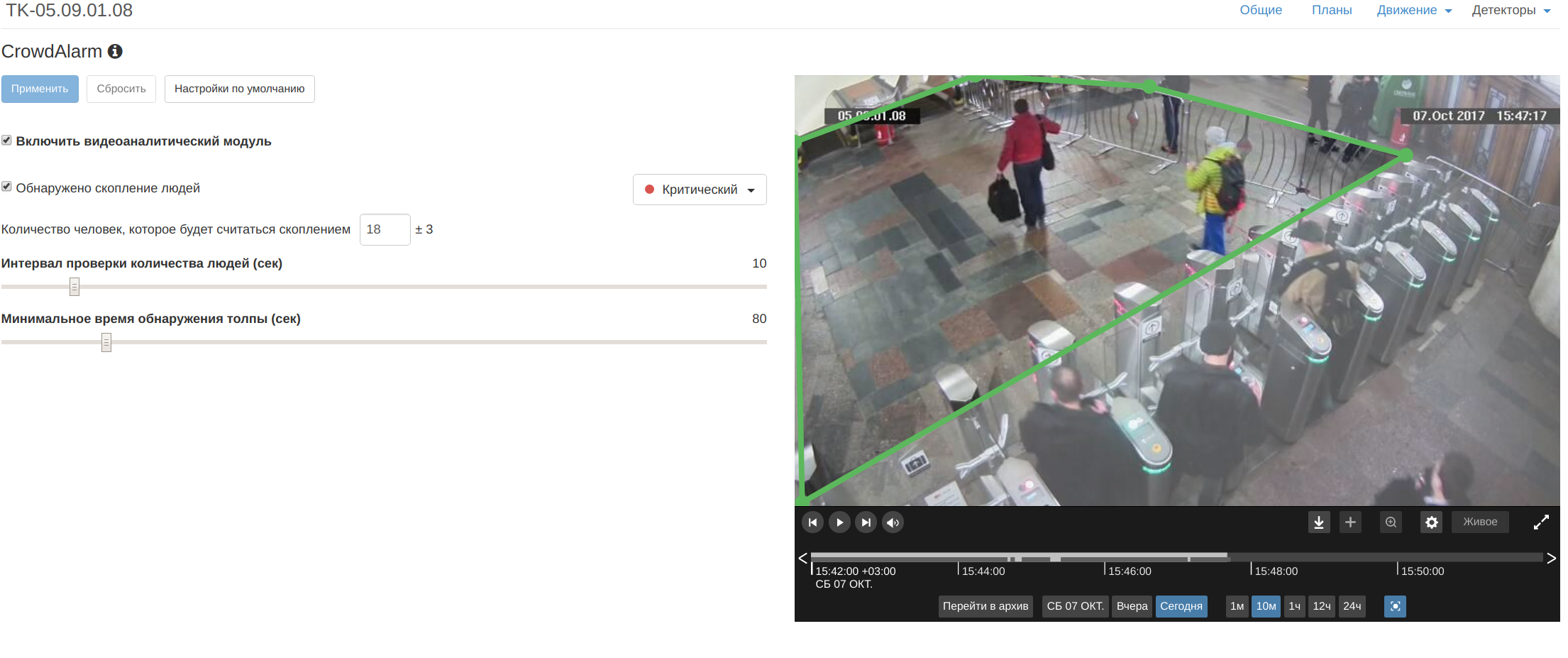
Task: Click Перейти в архив
Action: click(x=985, y=606)
